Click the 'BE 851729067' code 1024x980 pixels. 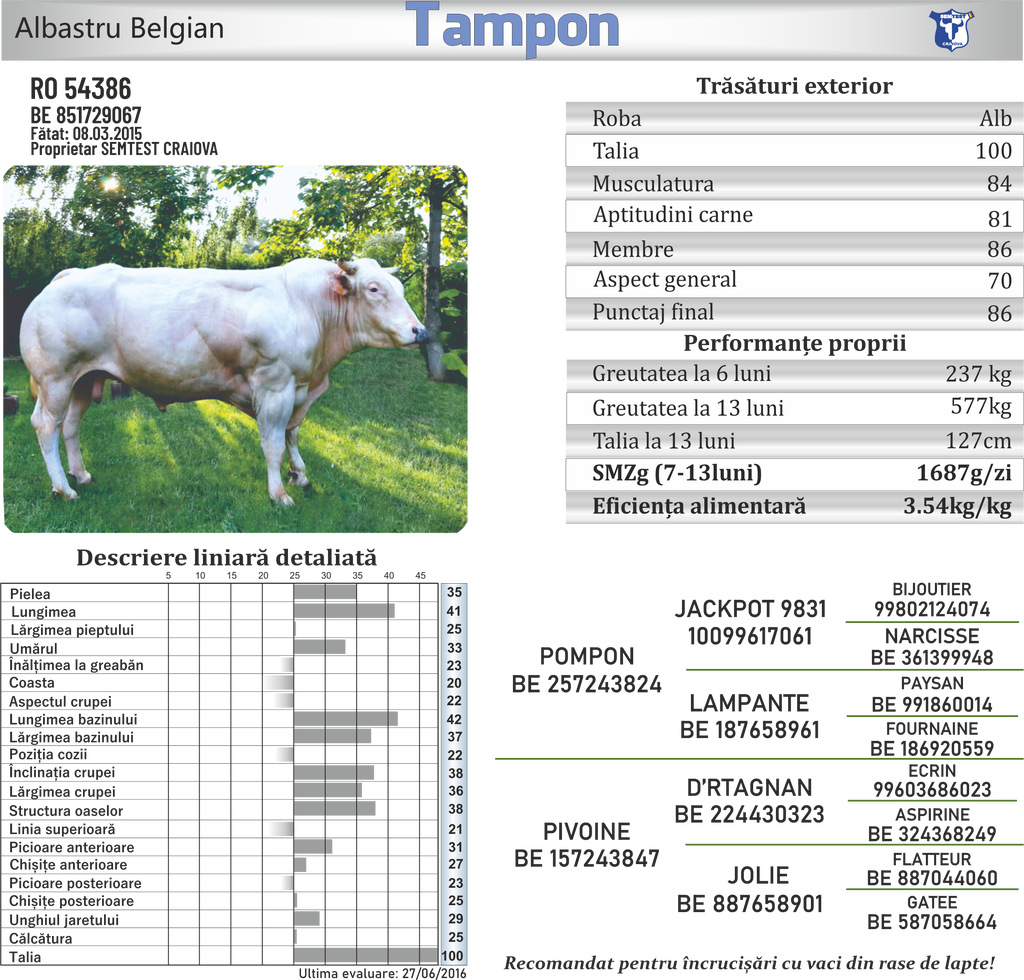pos(86,115)
